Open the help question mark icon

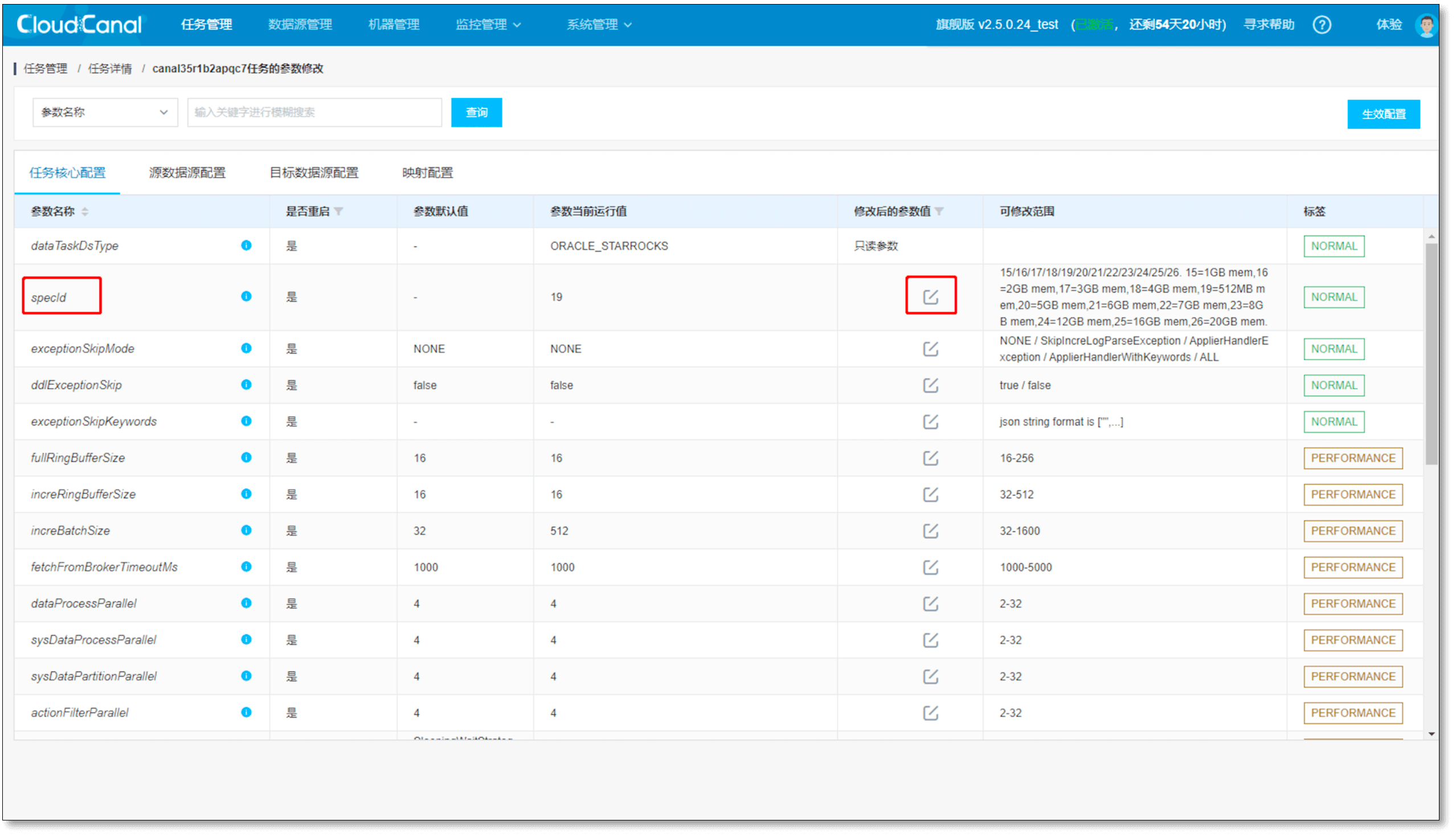[1322, 24]
